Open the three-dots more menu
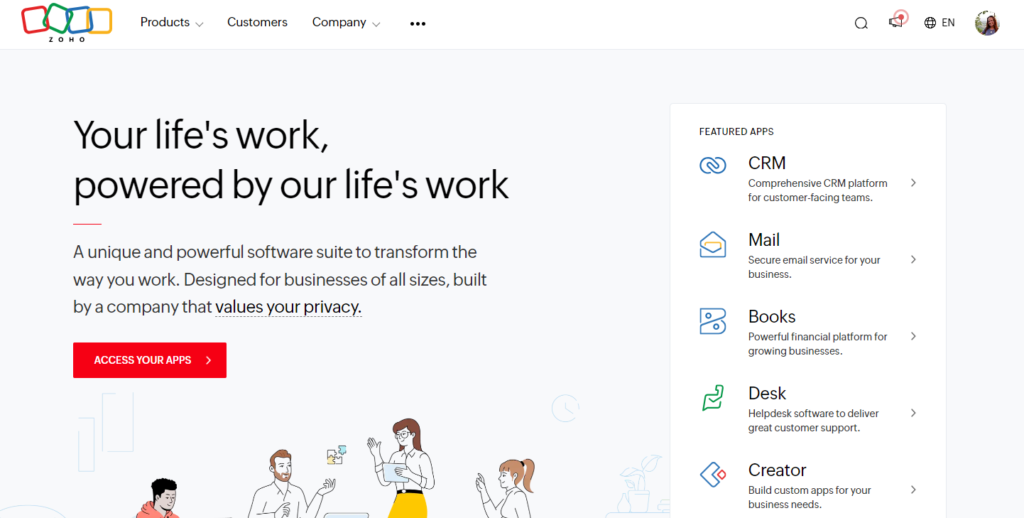This screenshot has width=1024, height=518. [418, 24]
